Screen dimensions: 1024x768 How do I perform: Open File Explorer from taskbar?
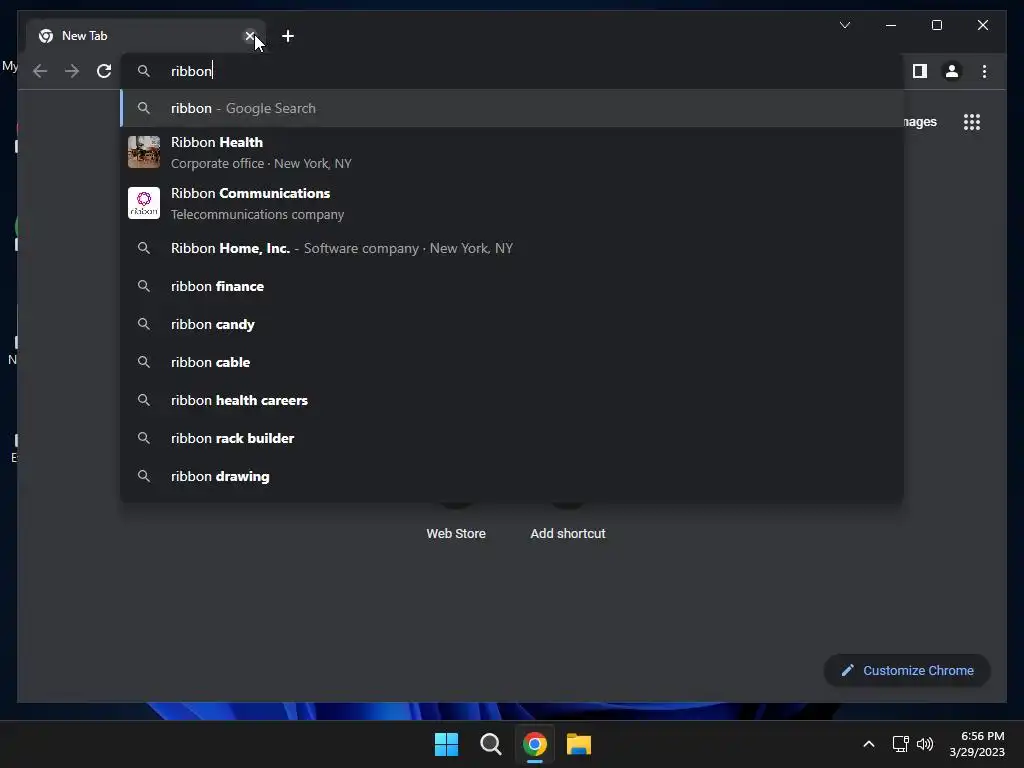point(579,744)
